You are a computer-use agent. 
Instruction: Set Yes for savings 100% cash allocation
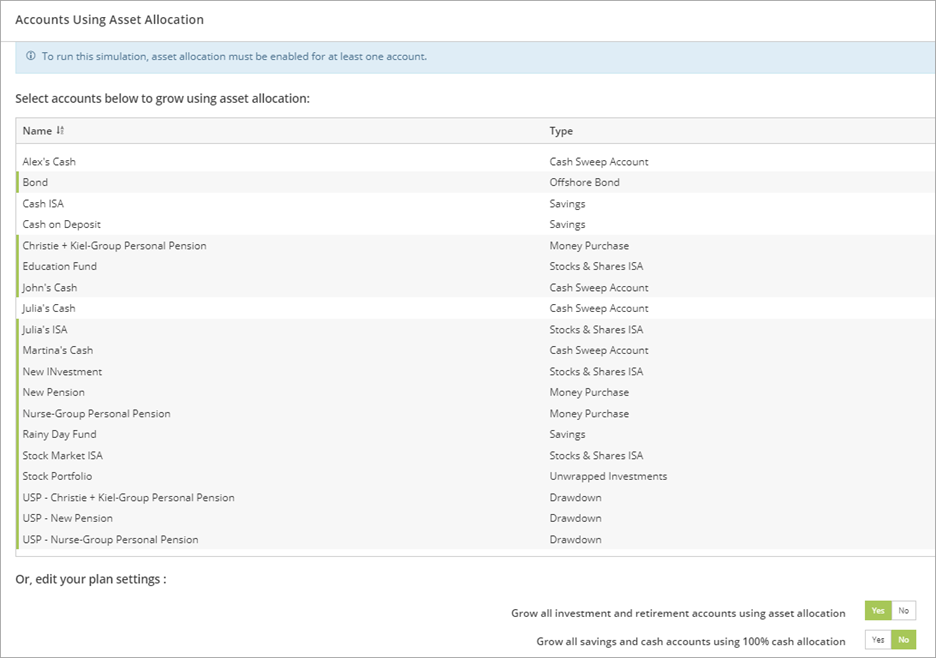878,640
